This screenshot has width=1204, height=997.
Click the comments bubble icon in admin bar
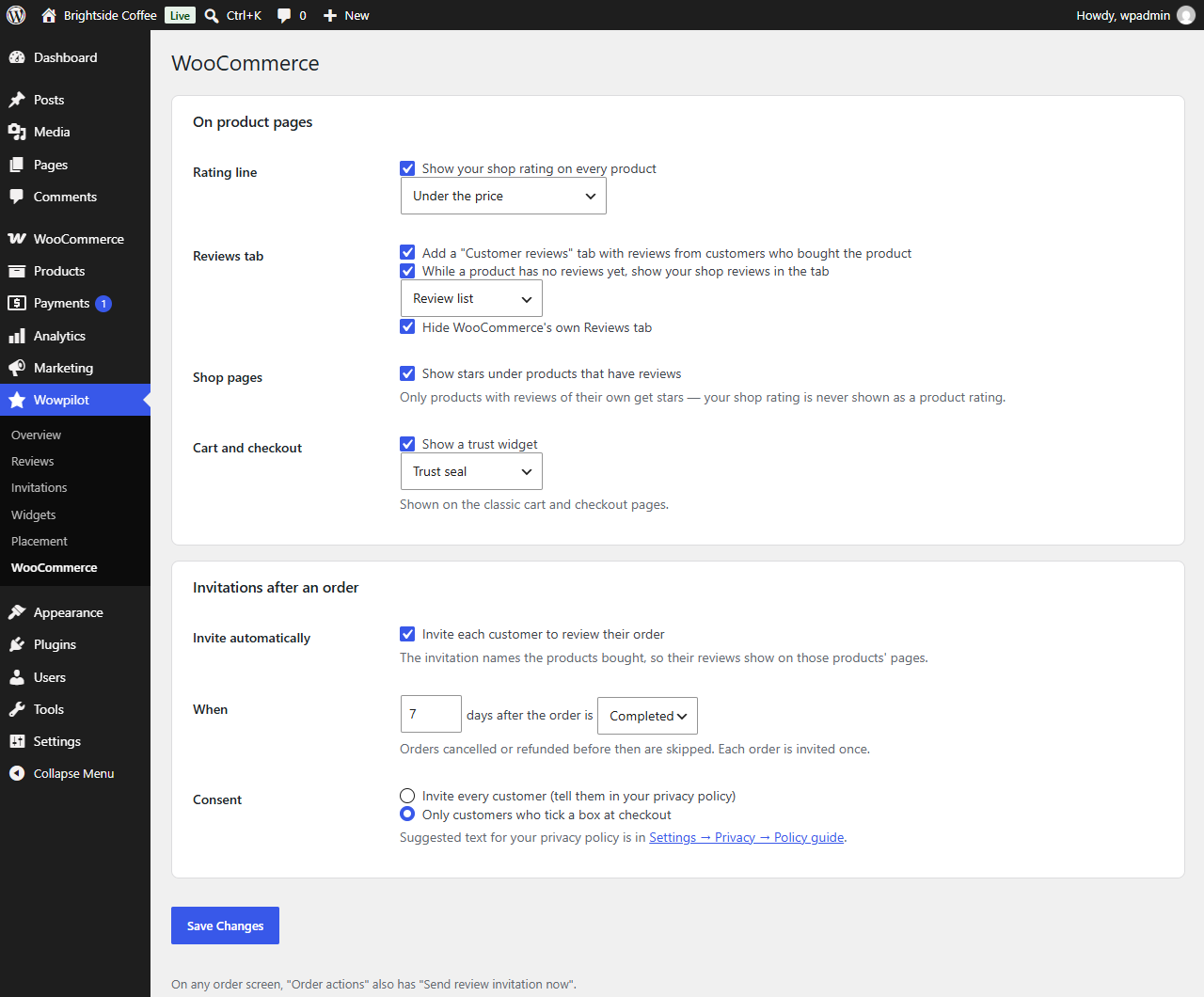[284, 16]
